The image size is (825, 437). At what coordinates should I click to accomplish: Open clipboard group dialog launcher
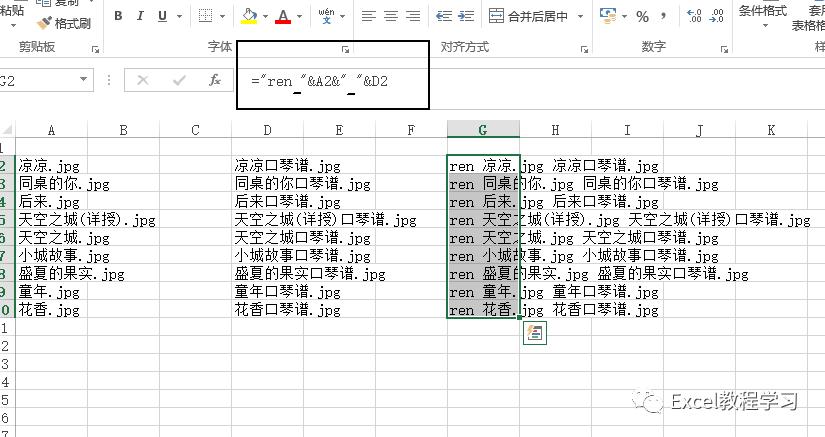coord(95,49)
